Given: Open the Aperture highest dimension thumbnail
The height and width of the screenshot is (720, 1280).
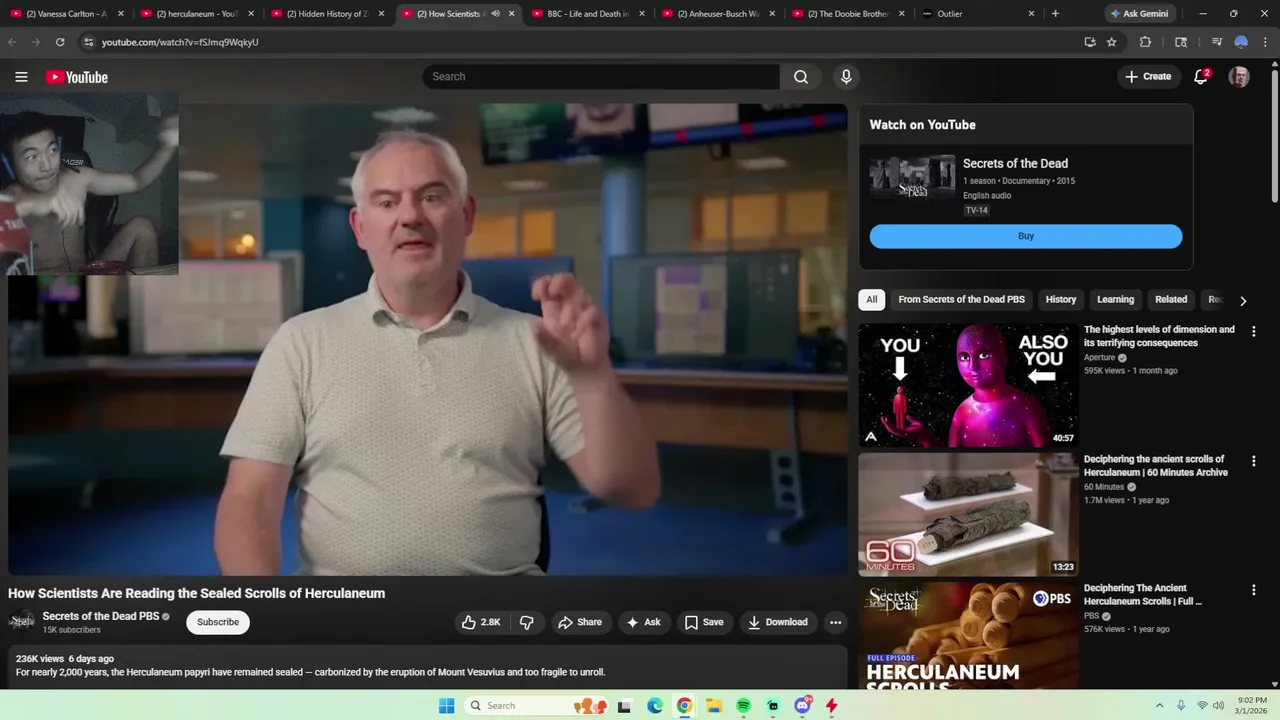Looking at the screenshot, I should click(968, 385).
